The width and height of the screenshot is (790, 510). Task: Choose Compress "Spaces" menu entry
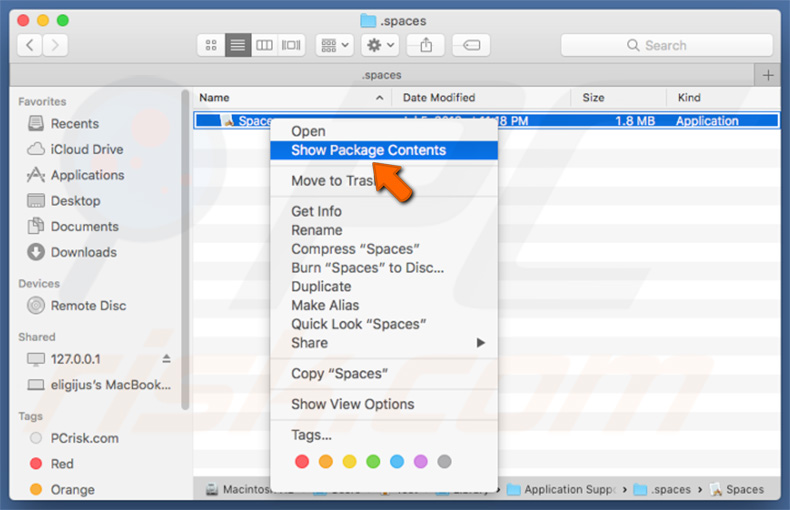pyautogui.click(x=354, y=249)
